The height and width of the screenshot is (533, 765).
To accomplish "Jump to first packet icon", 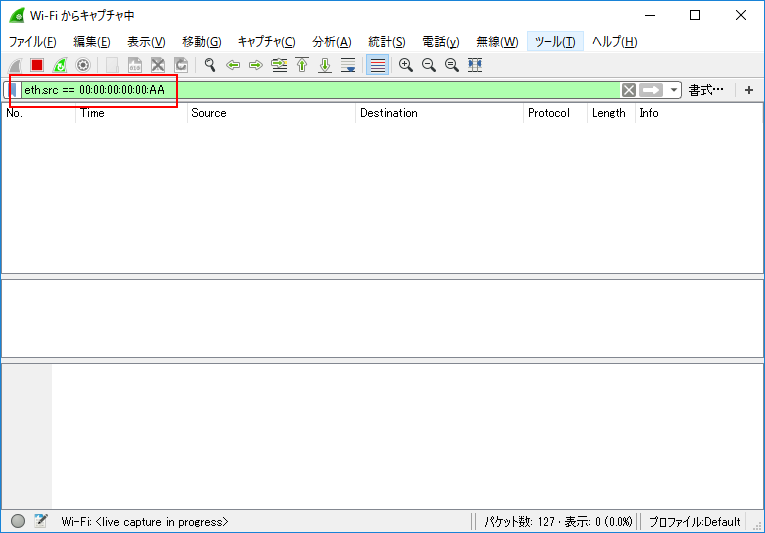I will pos(302,65).
